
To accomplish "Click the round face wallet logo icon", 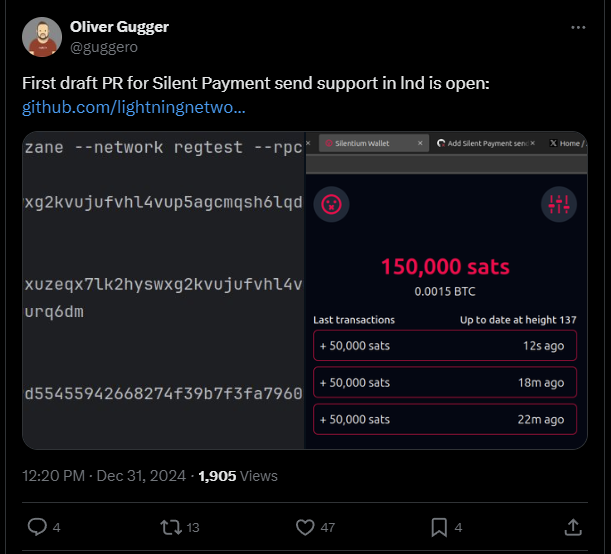I will coord(330,204).
